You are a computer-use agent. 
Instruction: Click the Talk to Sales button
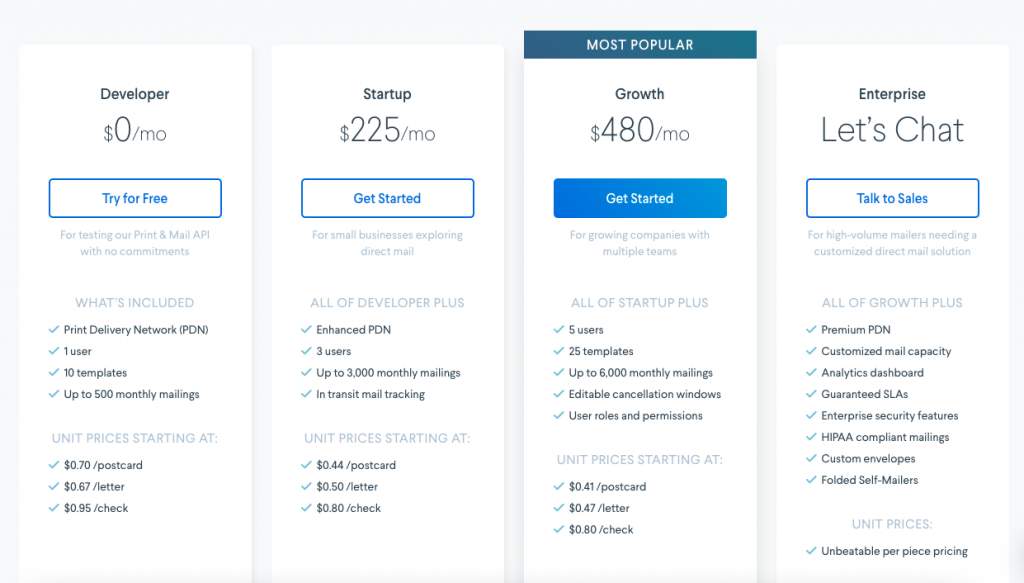(892, 198)
